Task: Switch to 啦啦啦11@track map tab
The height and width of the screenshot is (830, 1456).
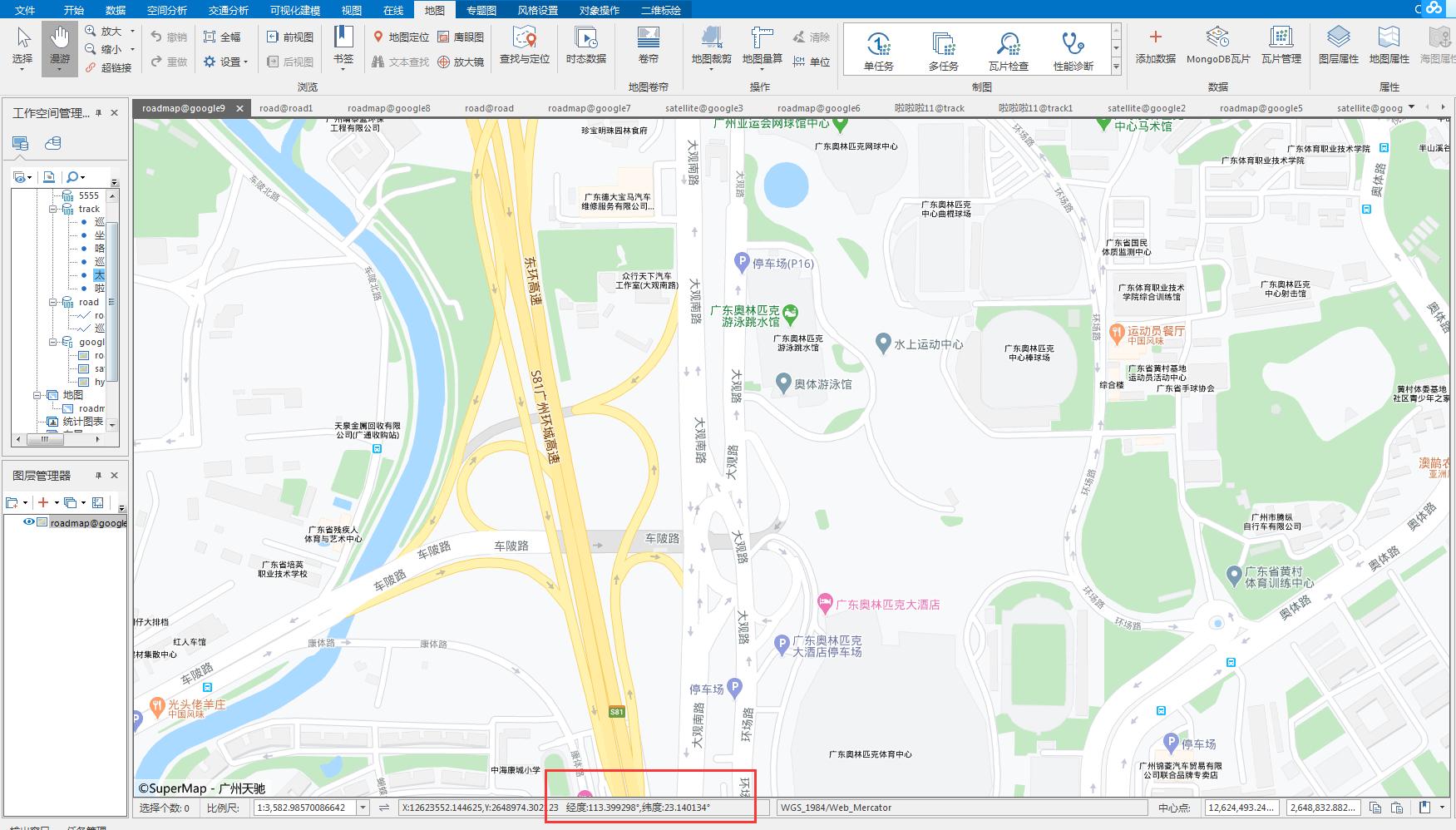Action: point(930,108)
